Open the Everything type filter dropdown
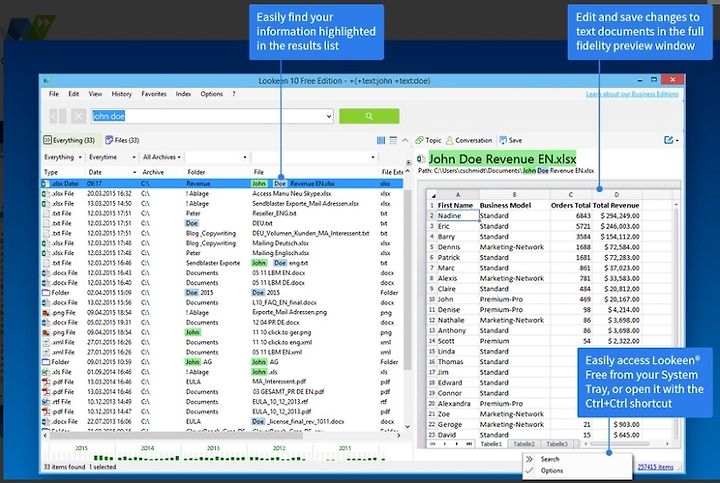Screen dimensions: 720x483 [80, 157]
